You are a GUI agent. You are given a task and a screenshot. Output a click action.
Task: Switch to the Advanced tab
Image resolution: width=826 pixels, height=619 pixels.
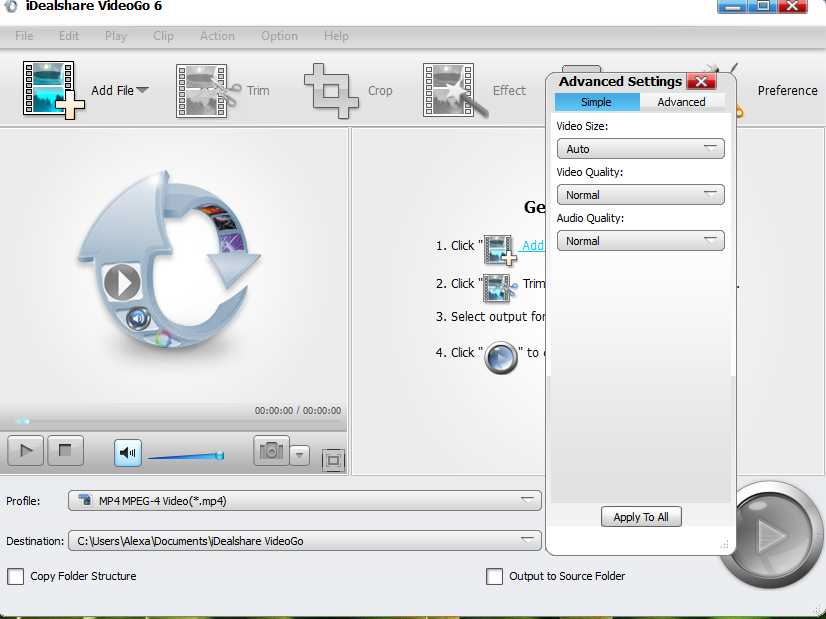[x=681, y=102]
